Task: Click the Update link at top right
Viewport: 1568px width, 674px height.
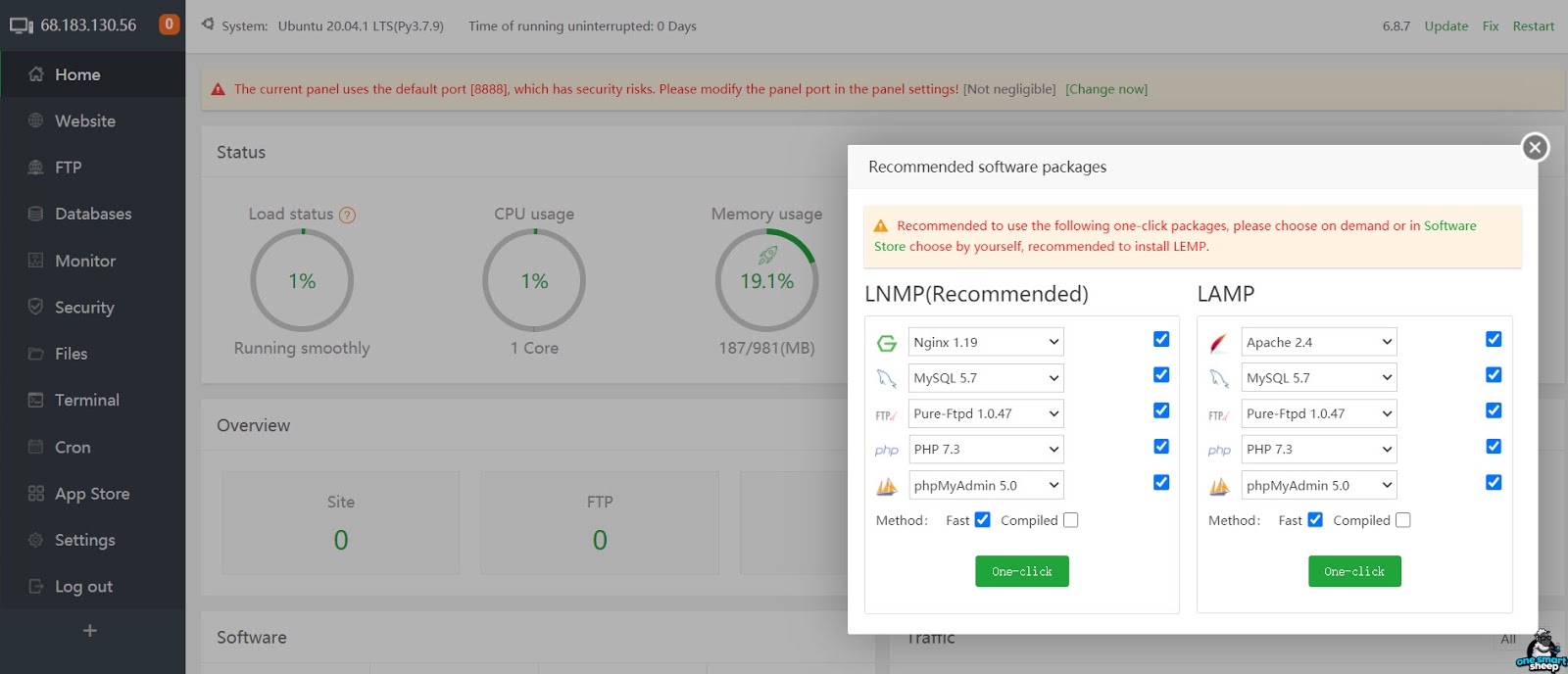Action: click(1446, 25)
